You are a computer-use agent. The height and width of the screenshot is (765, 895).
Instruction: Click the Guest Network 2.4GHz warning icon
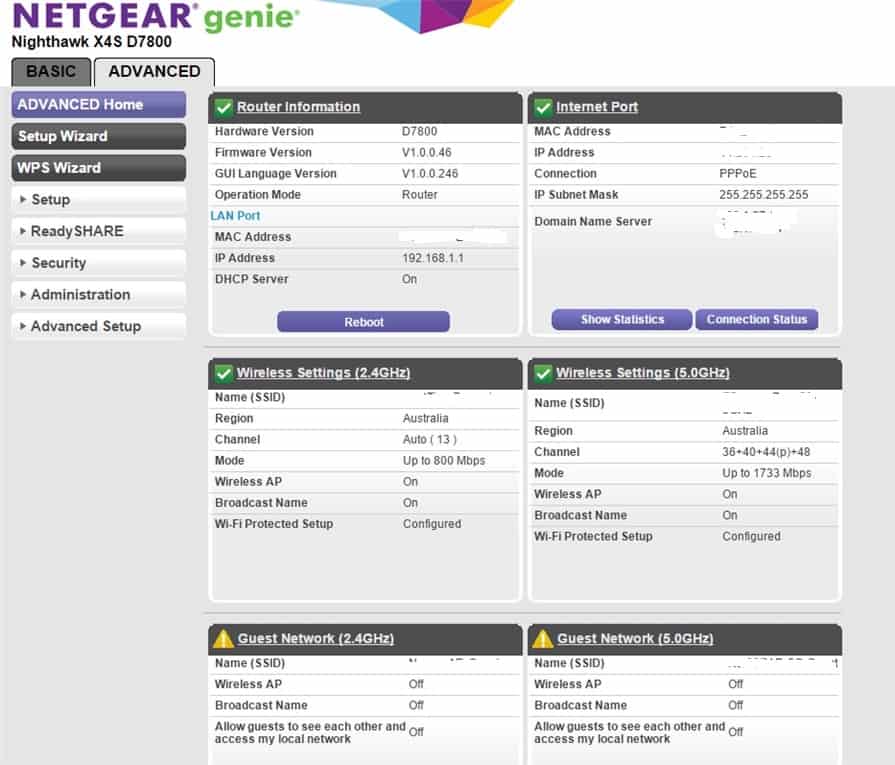pos(223,639)
